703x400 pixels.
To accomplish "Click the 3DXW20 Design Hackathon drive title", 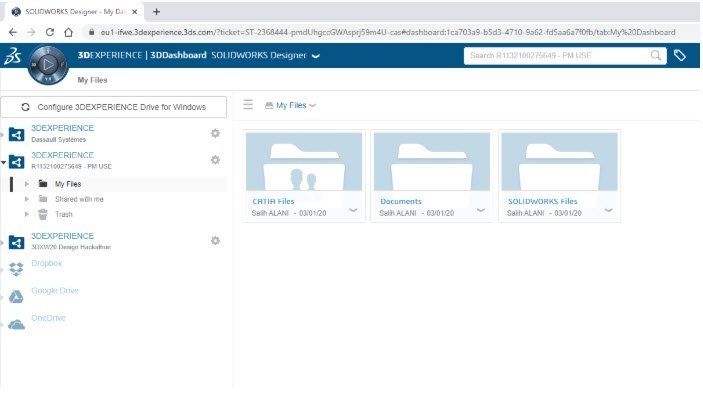I will coord(62,236).
